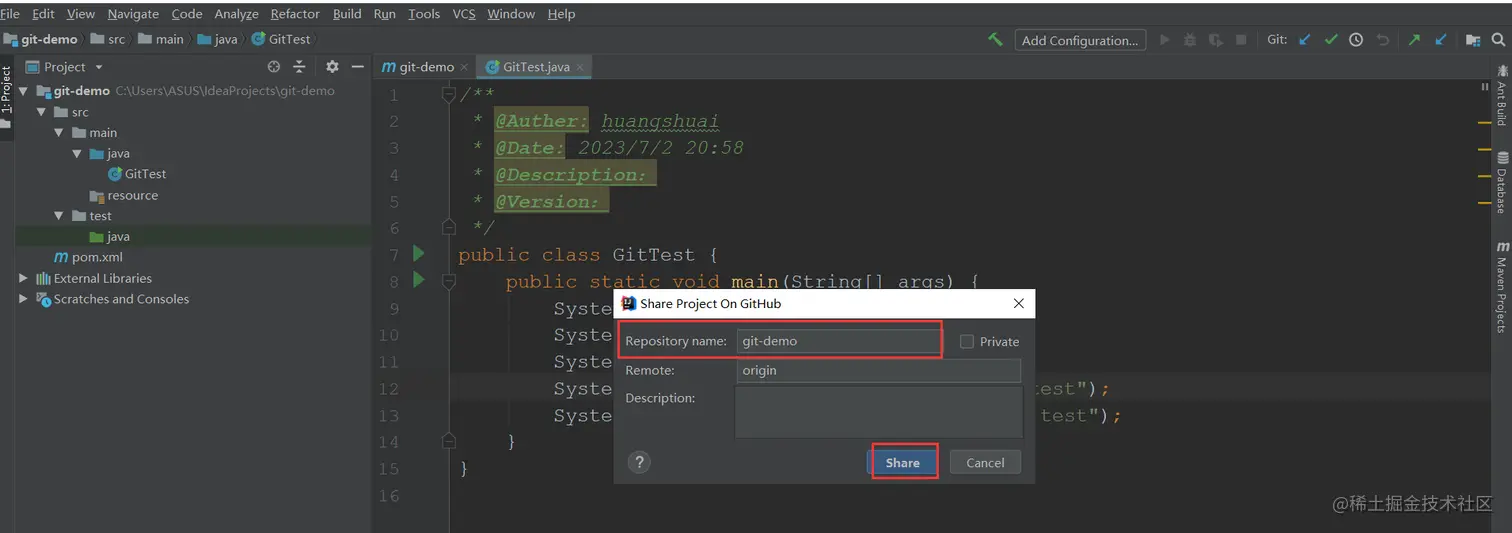Collapse the main folder arrow

pos(59,132)
